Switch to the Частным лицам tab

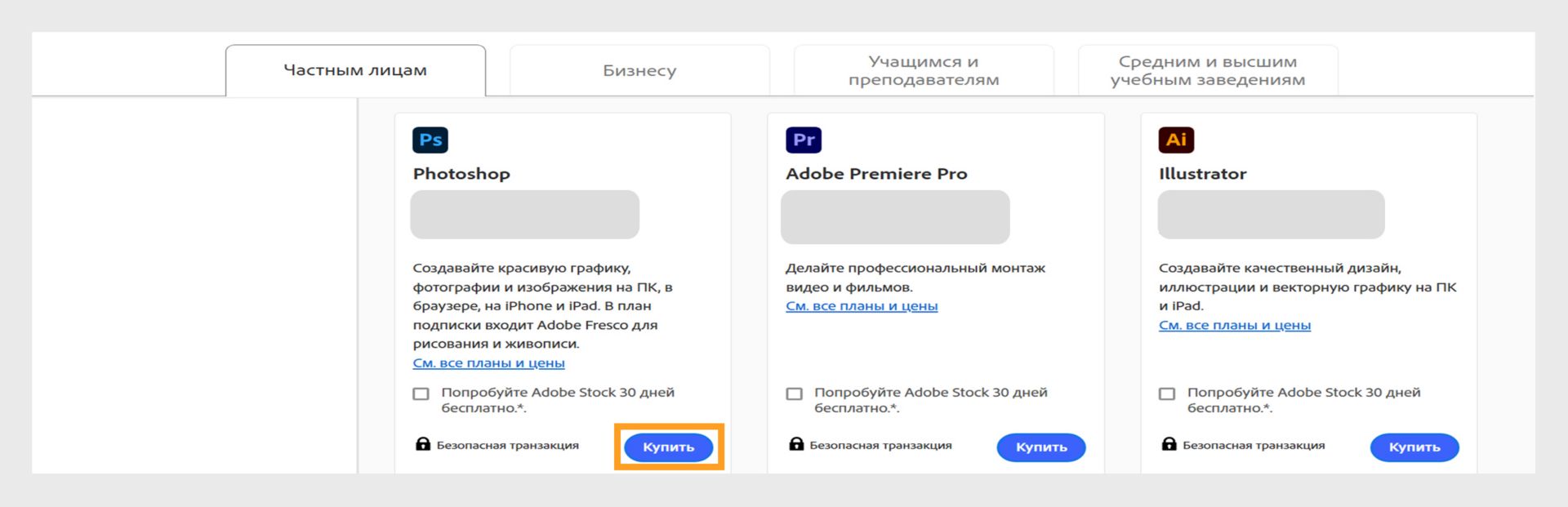click(x=355, y=70)
